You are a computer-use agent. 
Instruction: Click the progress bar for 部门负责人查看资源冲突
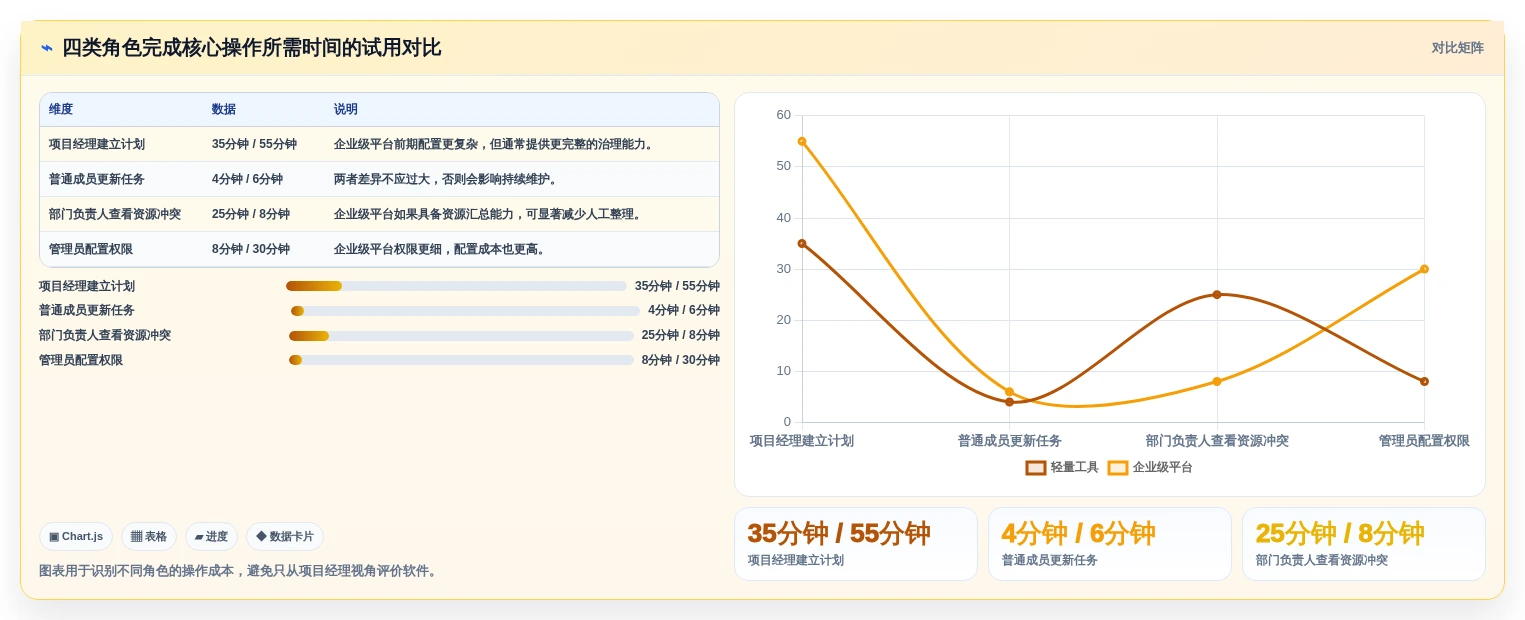click(x=461, y=336)
